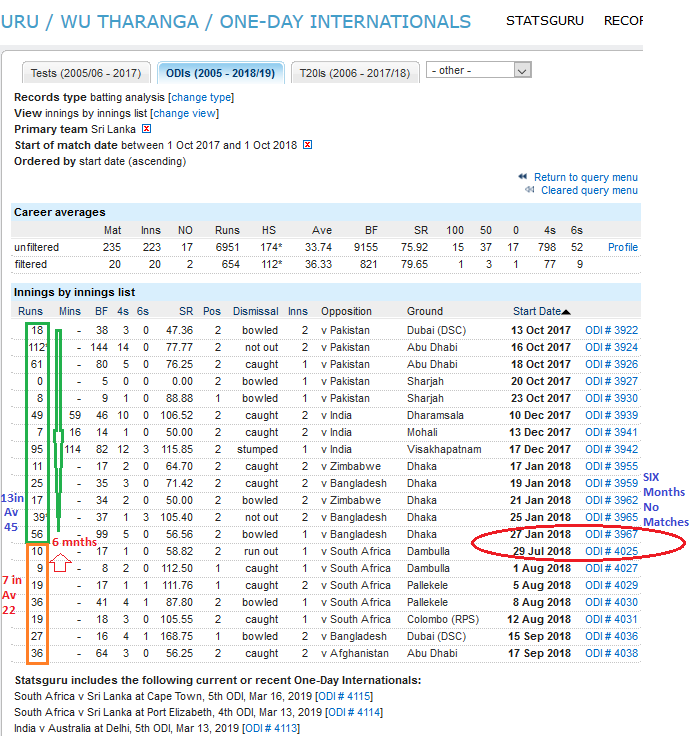Open scorecard ODI # 3965
Screen dimensions: 694x744
[x=611, y=517]
